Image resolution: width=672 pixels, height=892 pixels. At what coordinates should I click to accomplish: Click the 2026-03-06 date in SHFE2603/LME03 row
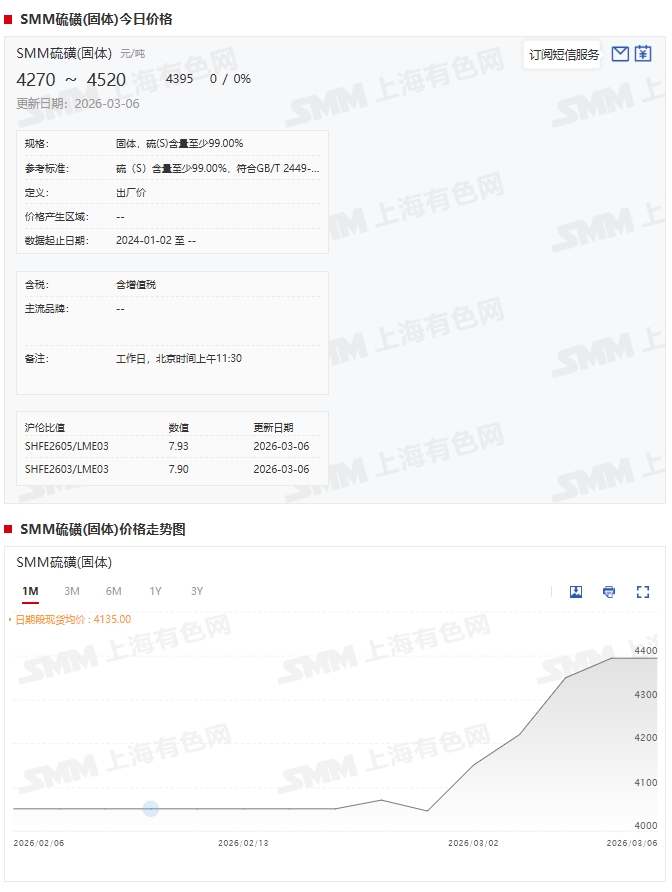(281, 469)
